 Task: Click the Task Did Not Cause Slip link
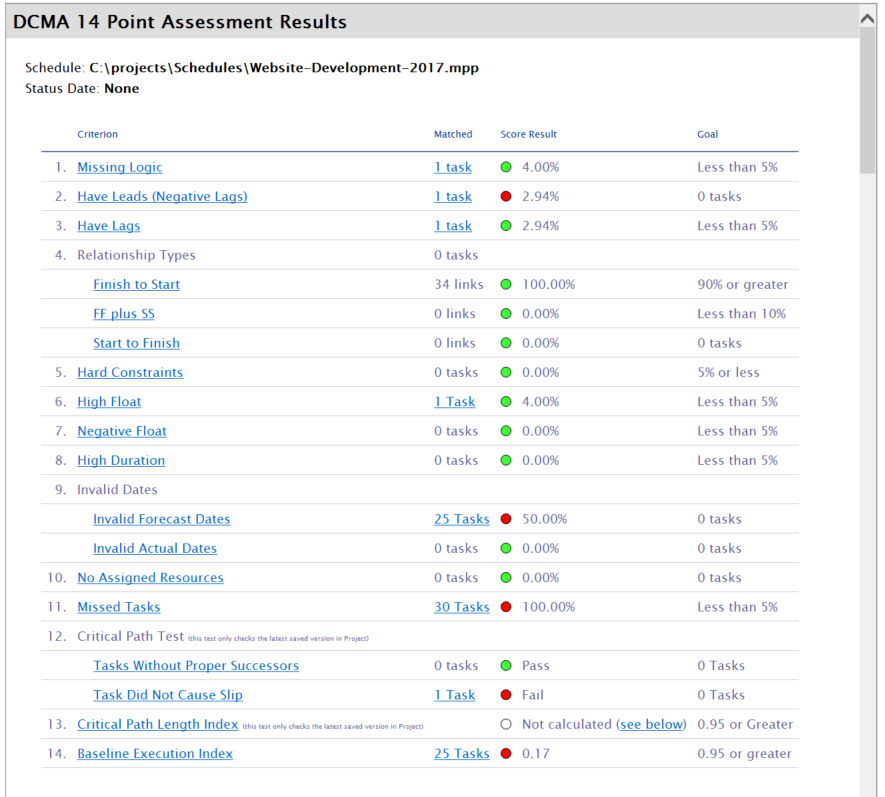[167, 695]
